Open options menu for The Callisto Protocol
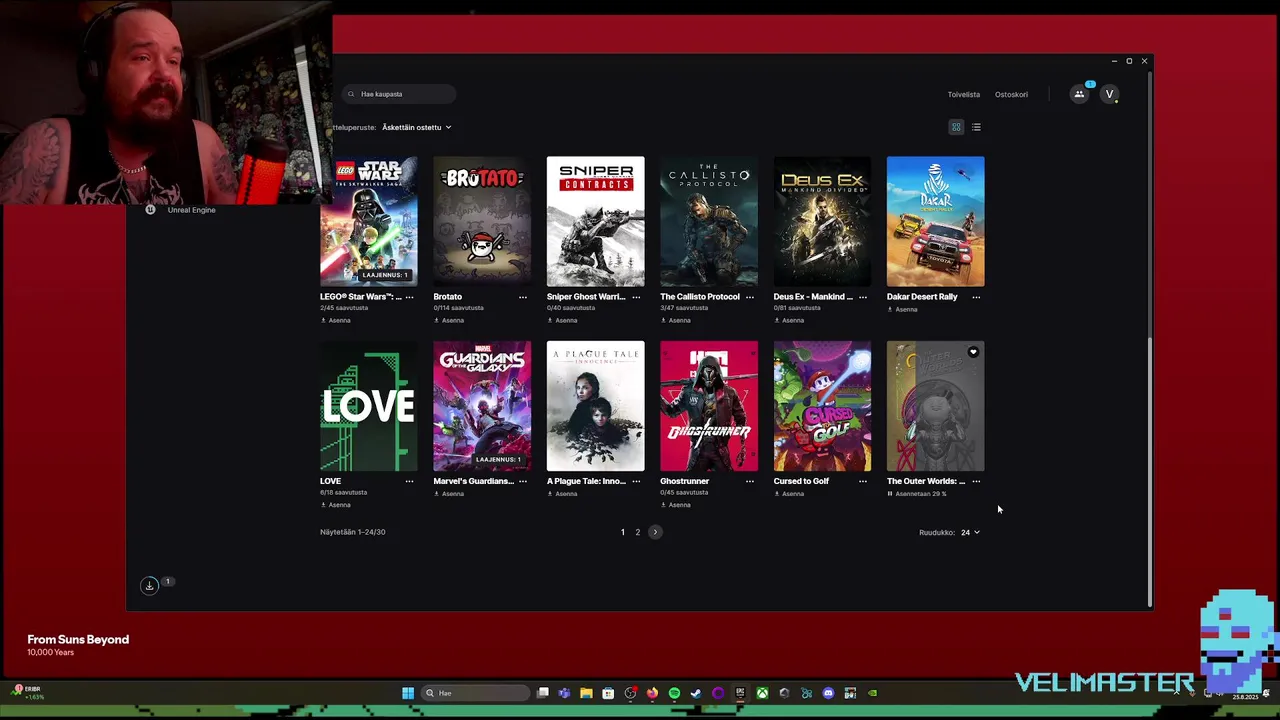Image resolution: width=1280 pixels, height=720 pixels. (x=749, y=297)
